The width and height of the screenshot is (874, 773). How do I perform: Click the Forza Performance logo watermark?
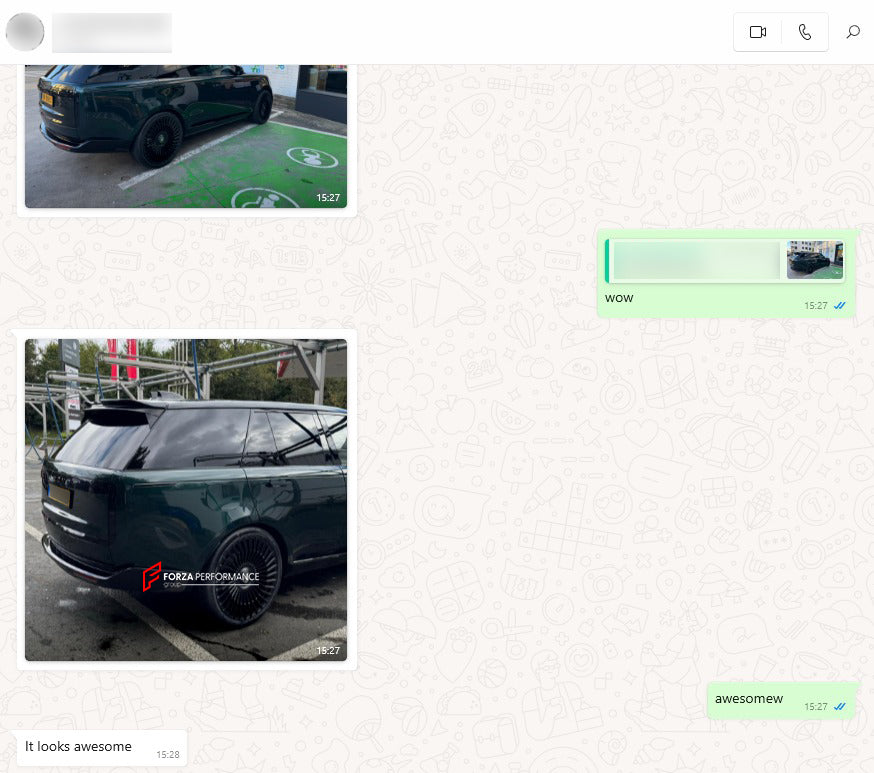[201, 577]
